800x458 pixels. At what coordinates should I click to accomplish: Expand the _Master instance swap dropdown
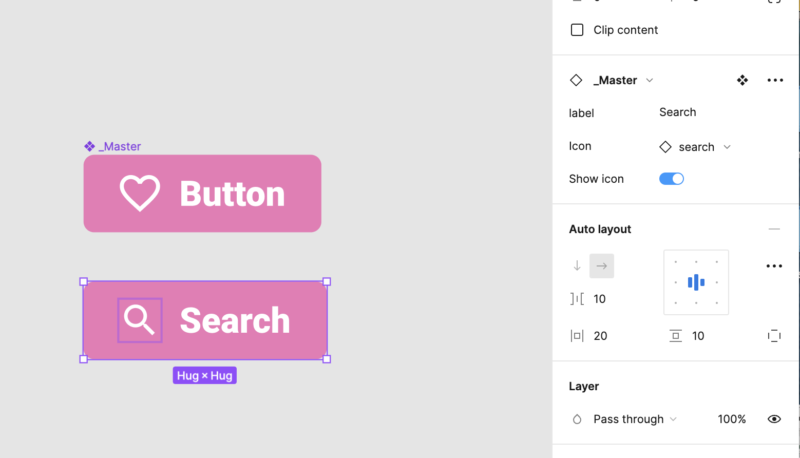(650, 80)
